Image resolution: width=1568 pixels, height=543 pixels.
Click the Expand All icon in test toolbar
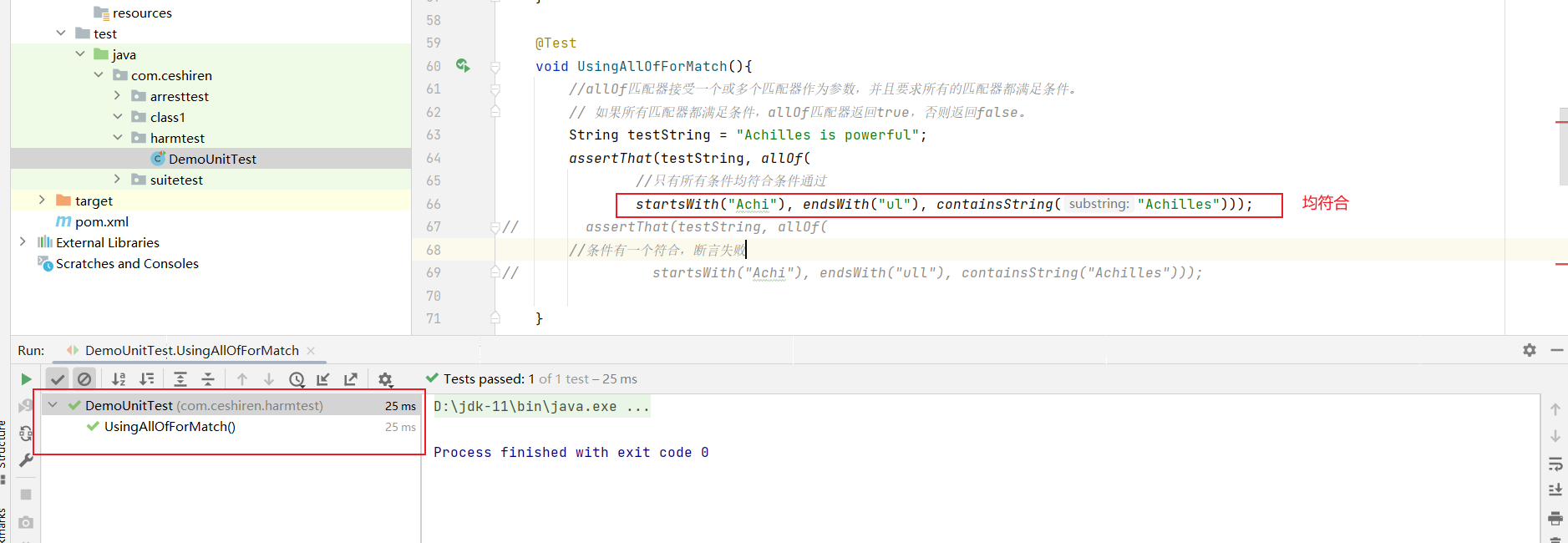point(180,379)
